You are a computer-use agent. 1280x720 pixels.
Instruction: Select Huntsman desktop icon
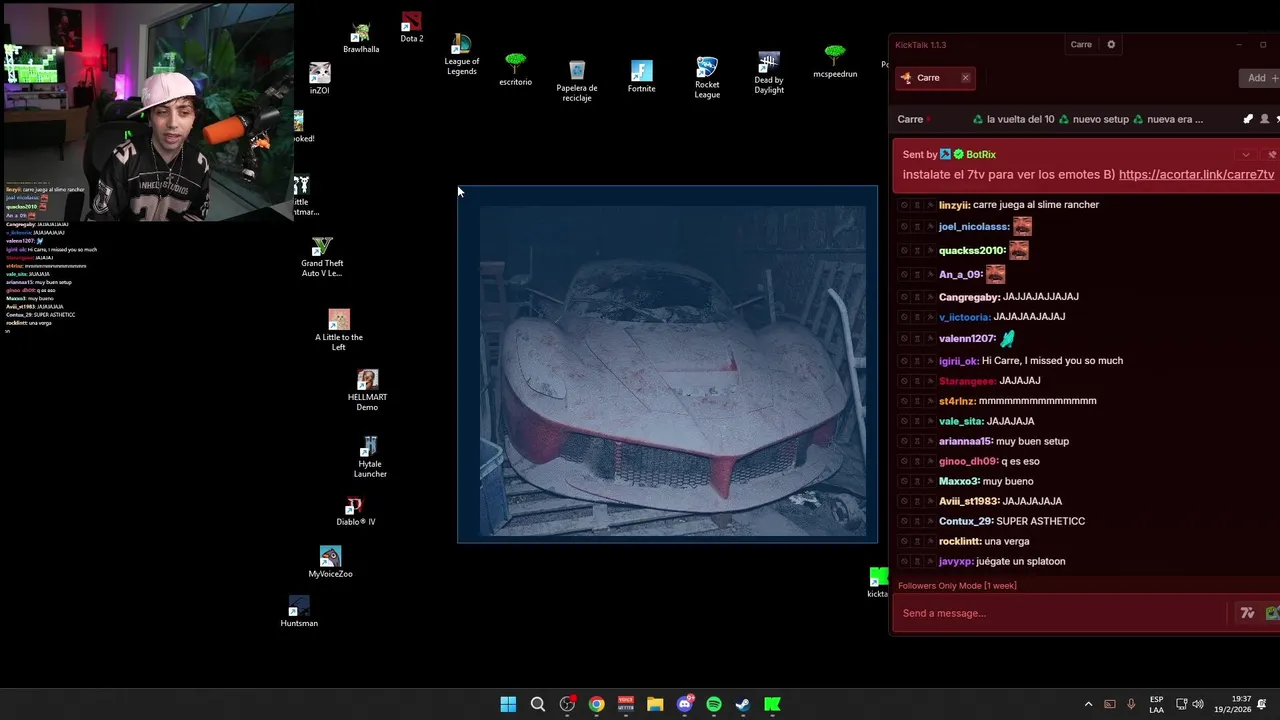point(299,612)
